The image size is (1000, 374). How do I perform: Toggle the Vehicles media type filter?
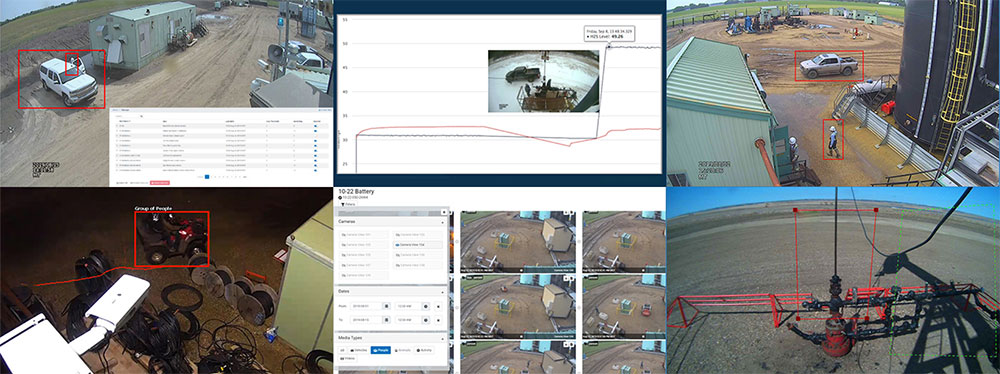click(x=359, y=350)
